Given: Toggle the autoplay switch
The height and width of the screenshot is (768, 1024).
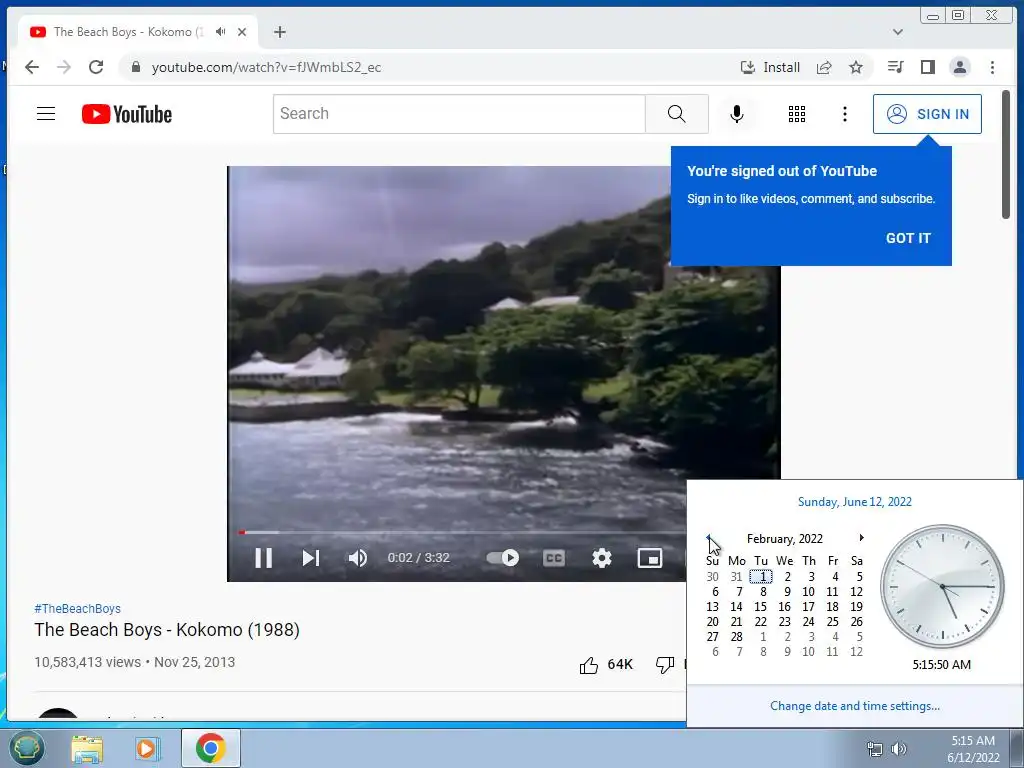Looking at the screenshot, I should point(502,558).
